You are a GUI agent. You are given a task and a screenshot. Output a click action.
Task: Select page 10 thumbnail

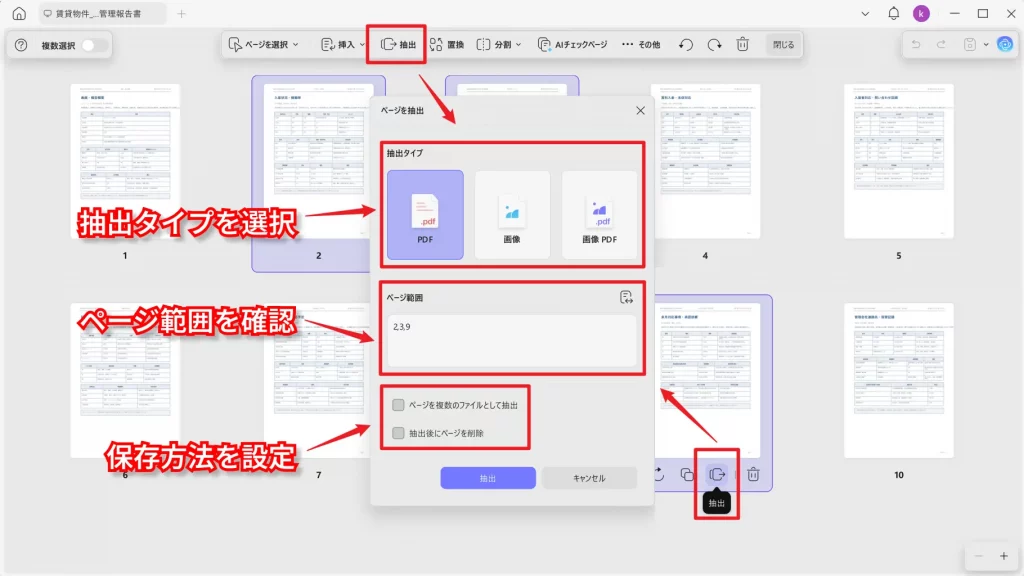coord(899,380)
